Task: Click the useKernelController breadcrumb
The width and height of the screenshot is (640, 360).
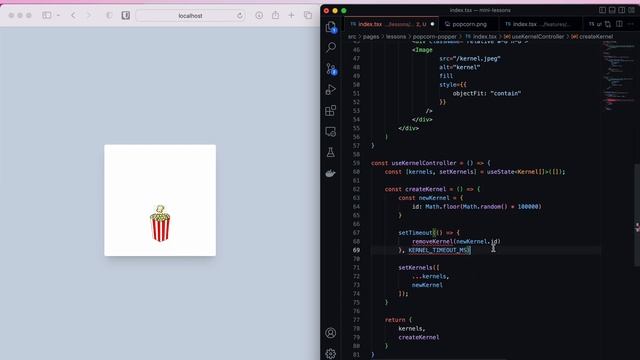Action: 534,36
